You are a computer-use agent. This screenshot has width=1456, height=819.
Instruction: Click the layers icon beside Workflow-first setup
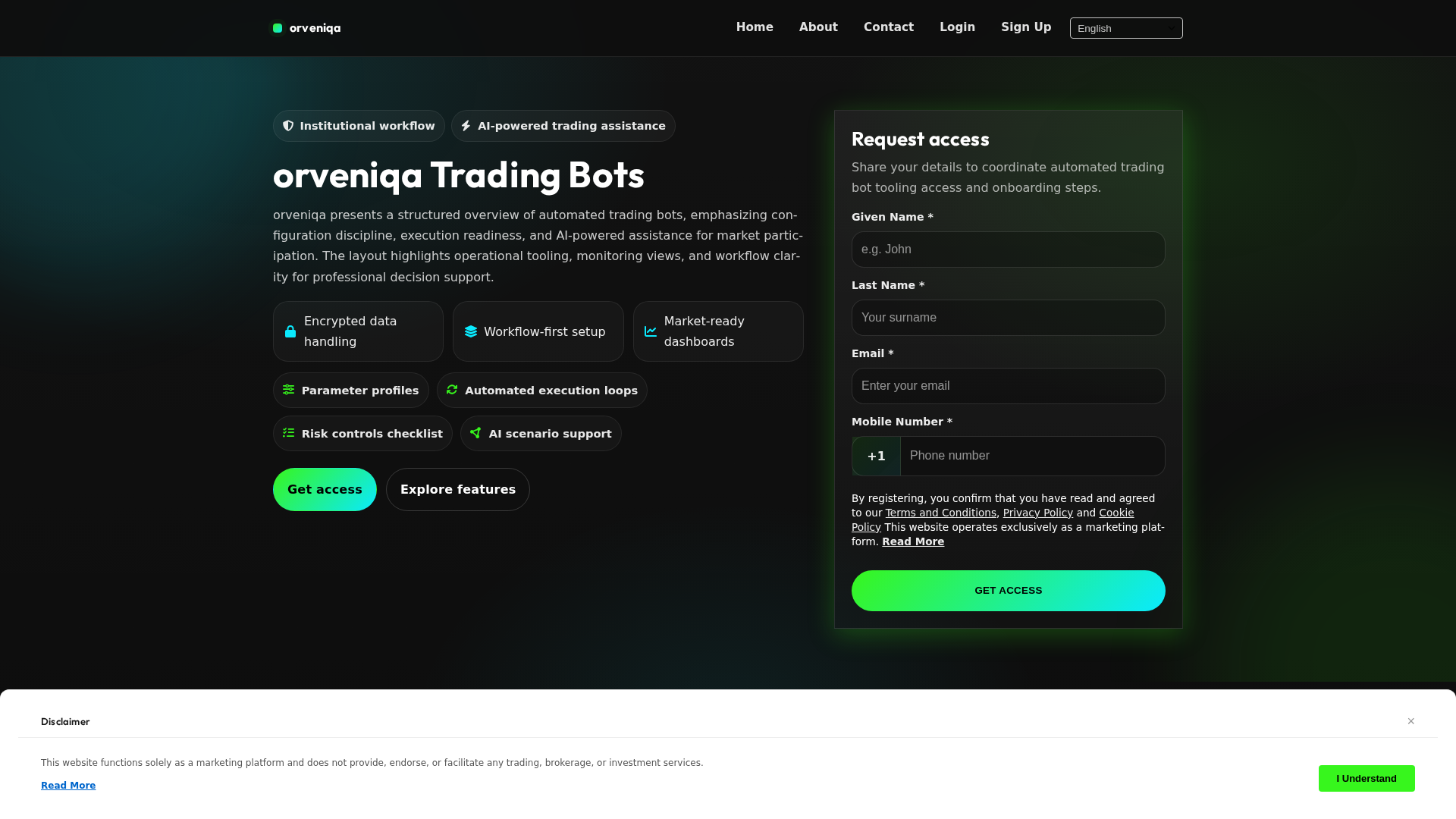click(x=471, y=331)
